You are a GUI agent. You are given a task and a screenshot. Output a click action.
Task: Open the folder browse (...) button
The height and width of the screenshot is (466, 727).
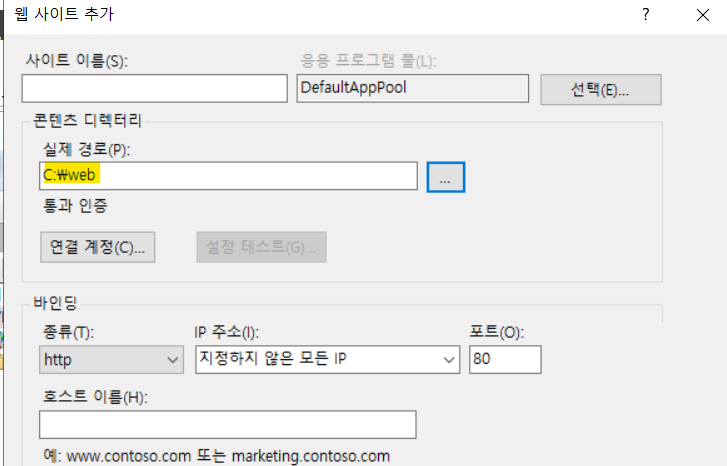coord(446,177)
